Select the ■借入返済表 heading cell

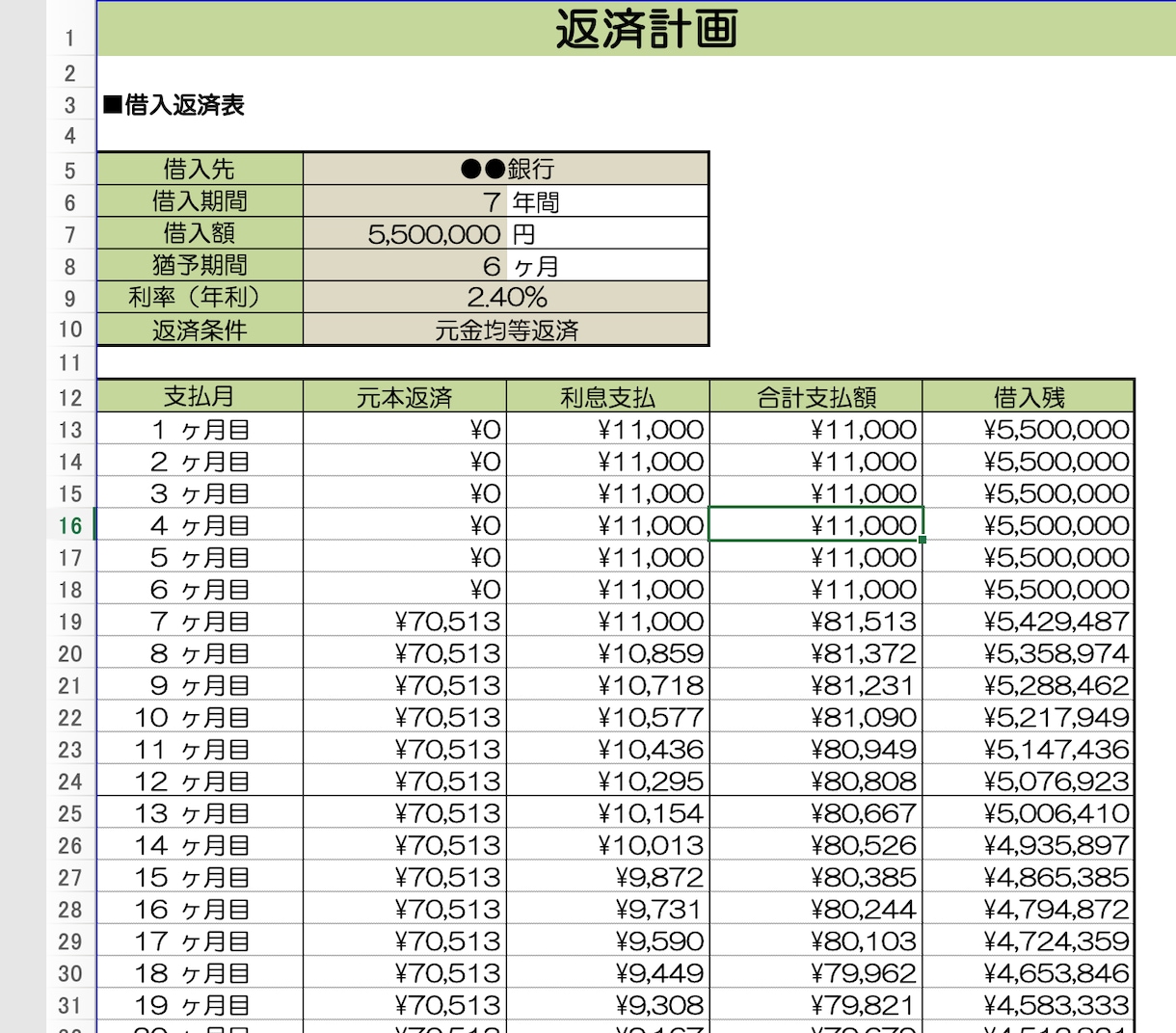click(x=174, y=105)
